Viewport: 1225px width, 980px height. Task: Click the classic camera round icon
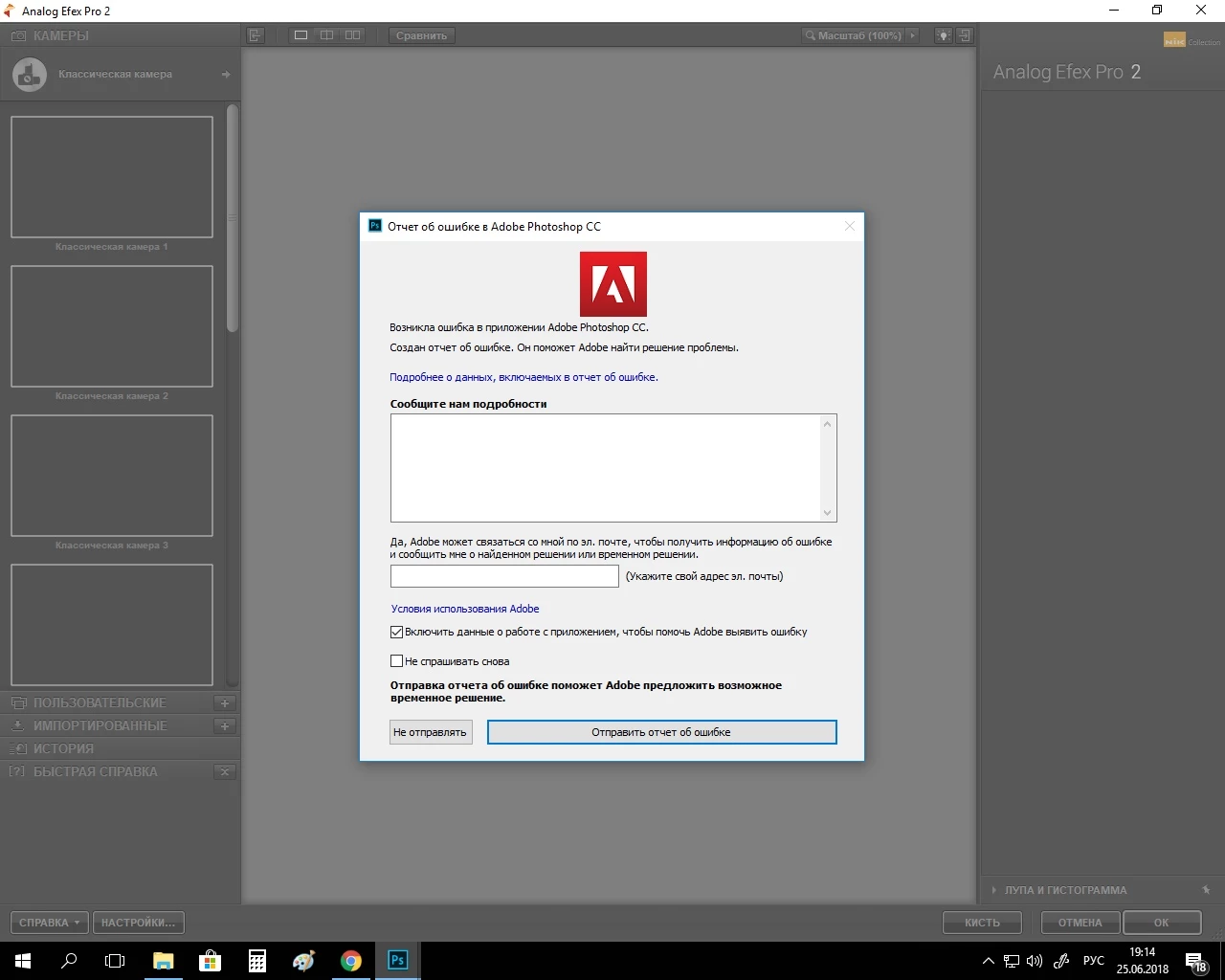(x=29, y=74)
